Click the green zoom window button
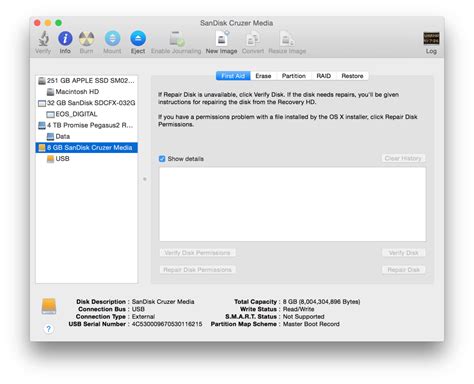The width and height of the screenshot is (474, 384). click(x=59, y=23)
